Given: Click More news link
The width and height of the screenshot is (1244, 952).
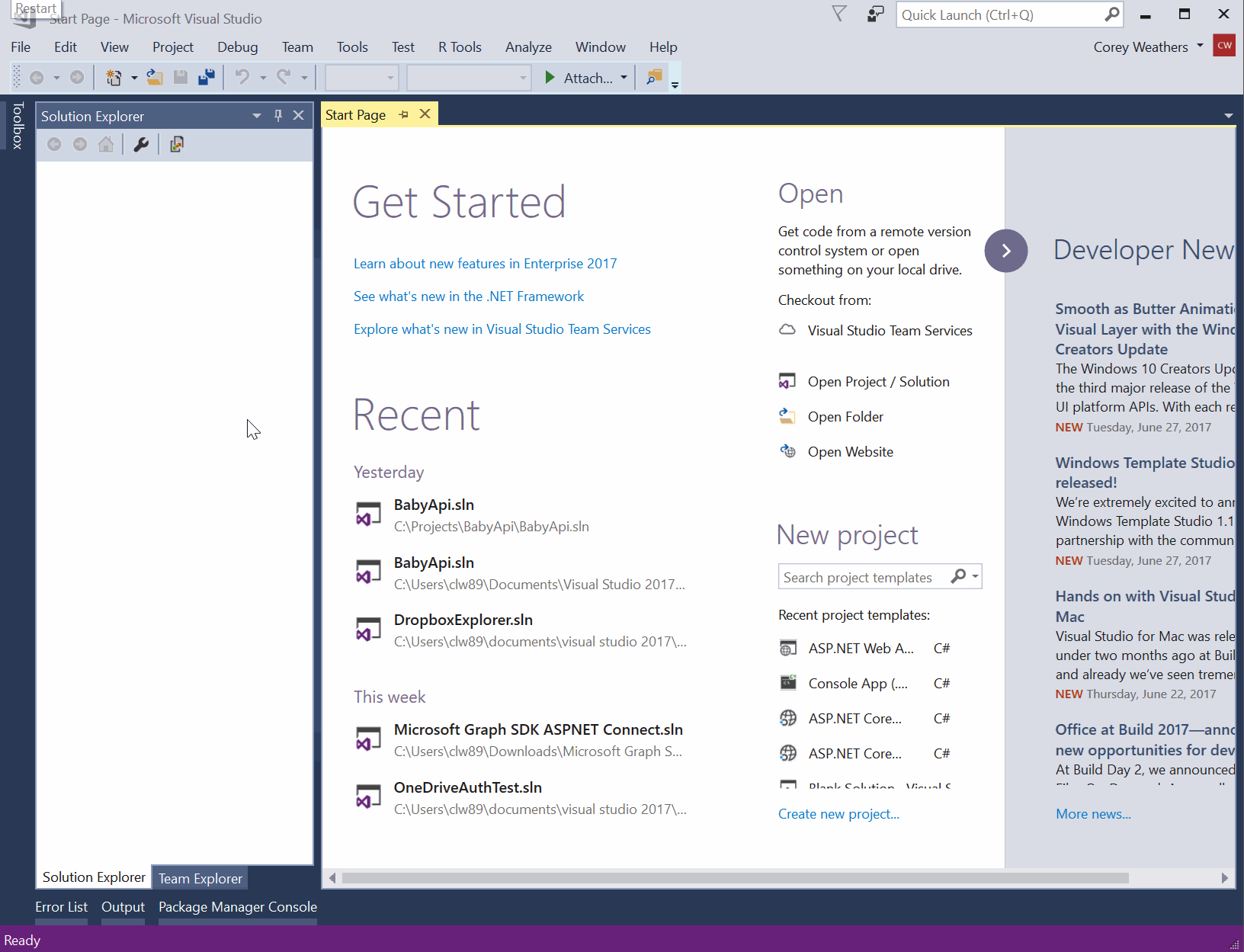Looking at the screenshot, I should (x=1093, y=814).
